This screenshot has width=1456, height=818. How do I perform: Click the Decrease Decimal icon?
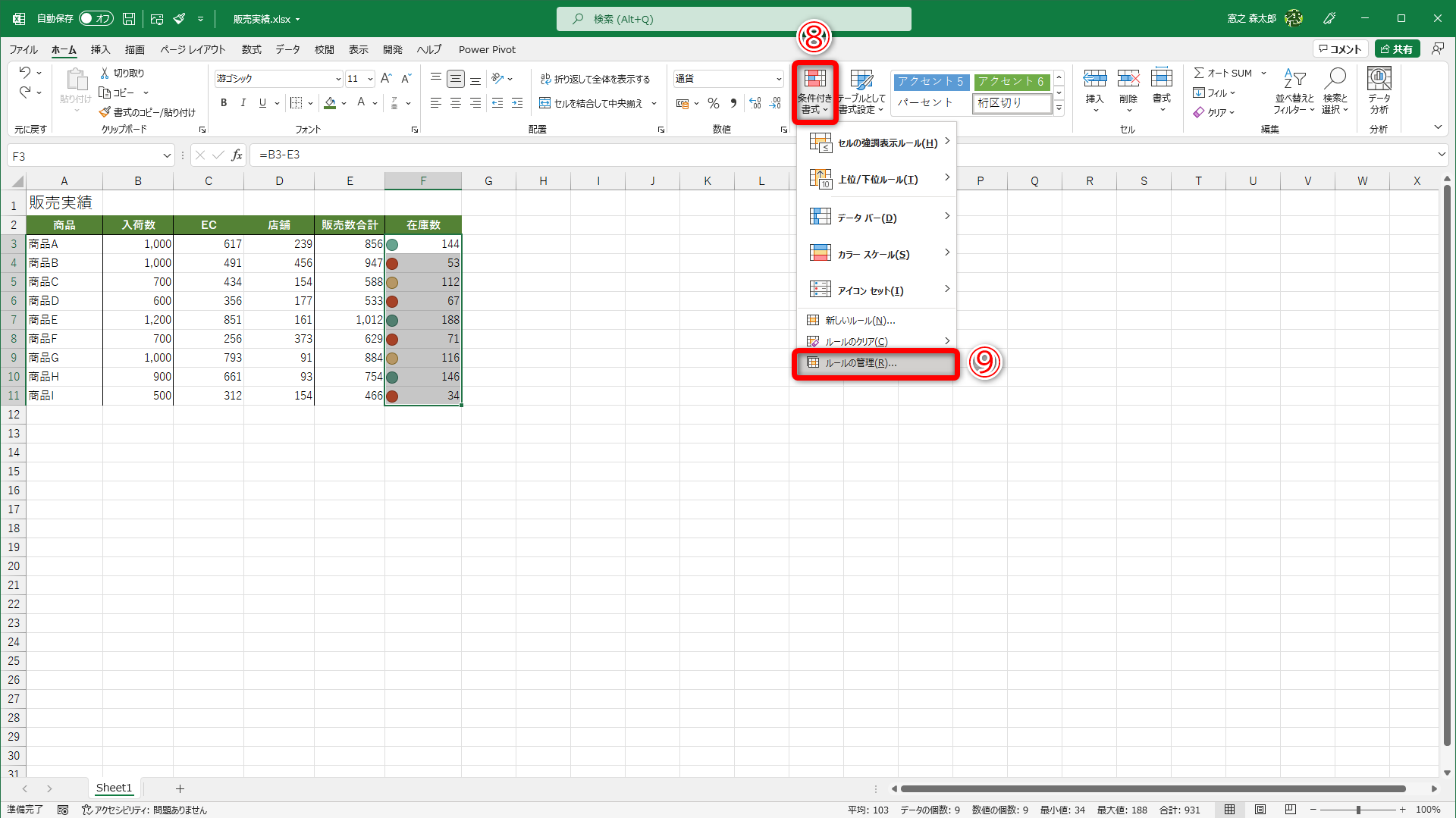(775, 103)
